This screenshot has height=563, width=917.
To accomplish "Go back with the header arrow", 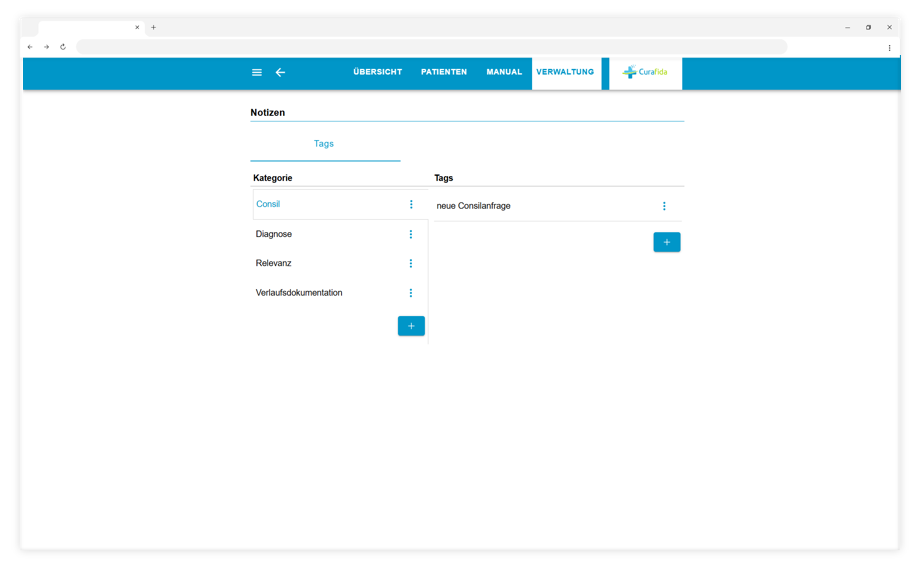I will pyautogui.click(x=280, y=72).
